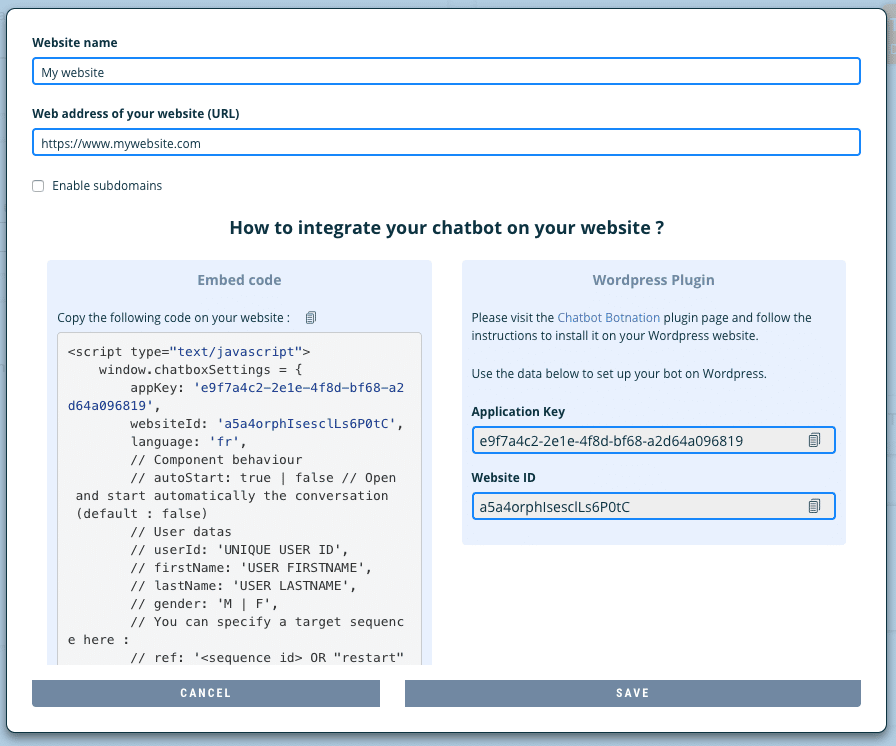Screen dimensions: 896x746
Task: Select the Application Key value field
Action: (640, 440)
